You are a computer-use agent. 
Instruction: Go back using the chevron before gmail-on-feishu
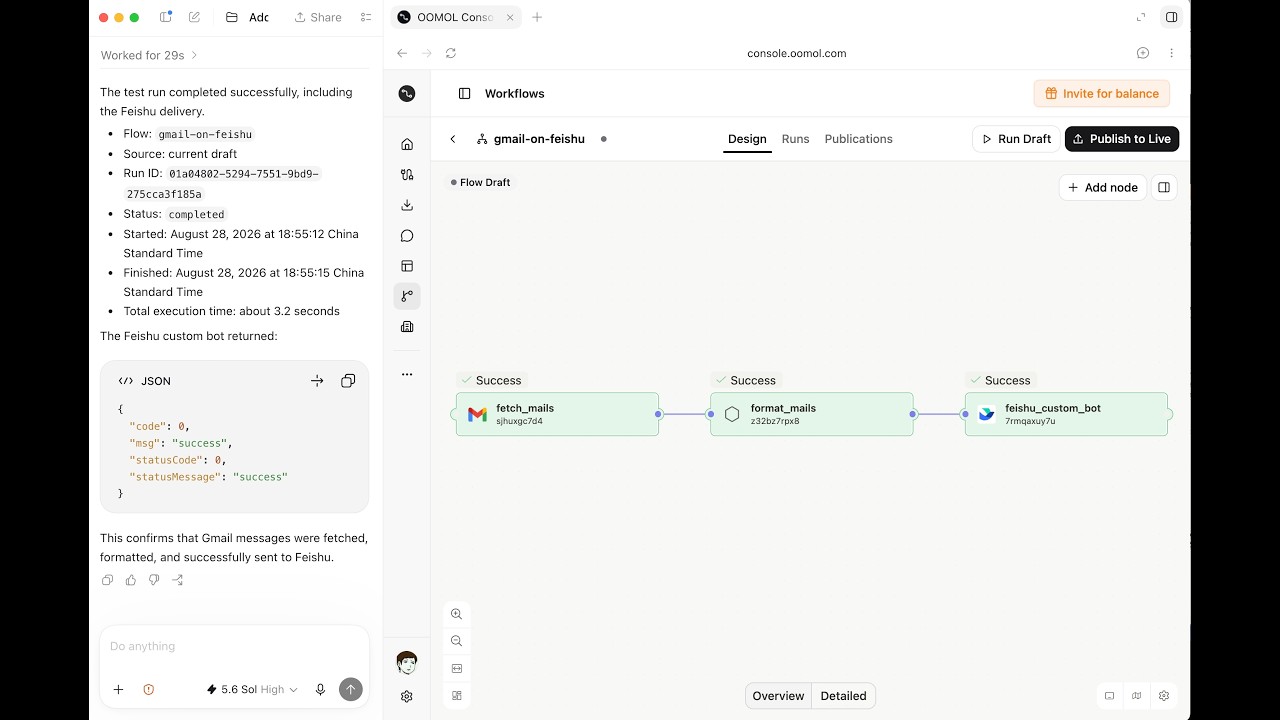click(453, 139)
